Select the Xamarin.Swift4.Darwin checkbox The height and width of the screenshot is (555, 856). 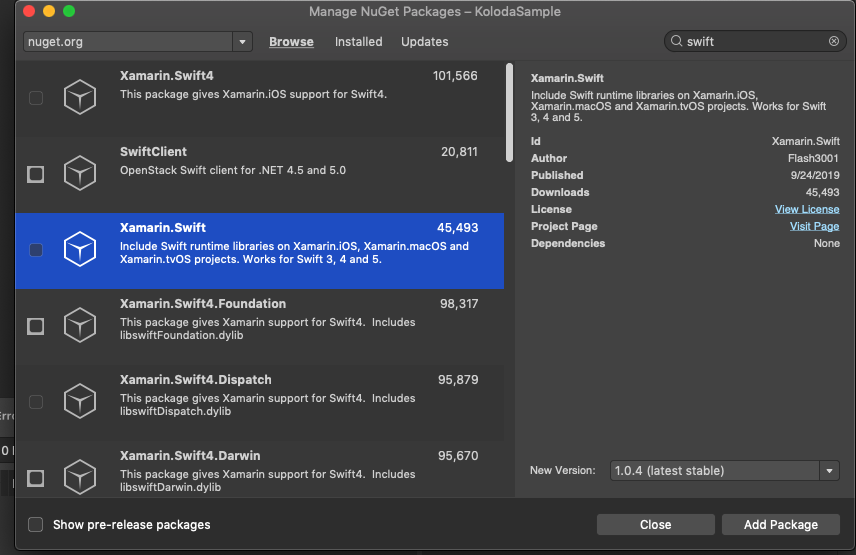[36, 478]
